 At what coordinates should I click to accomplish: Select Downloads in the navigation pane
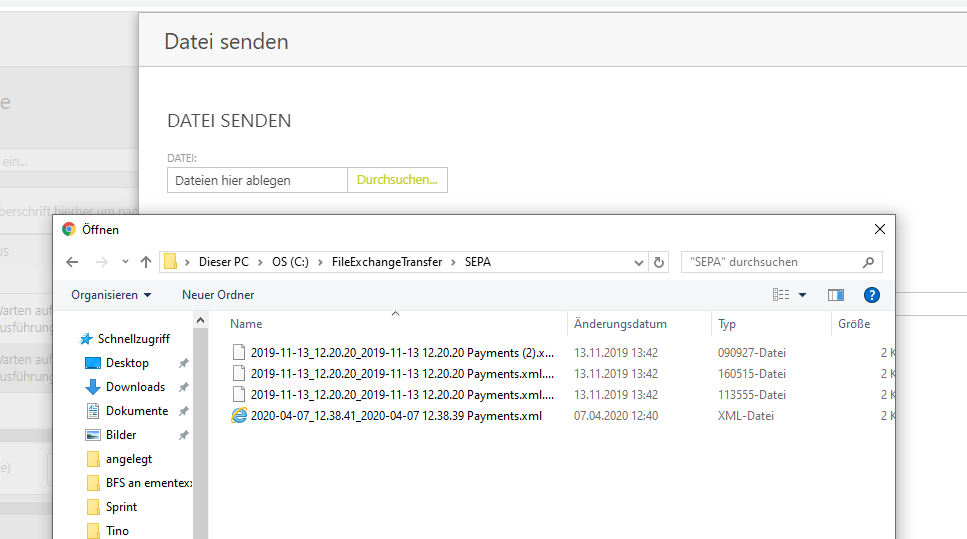[135, 387]
